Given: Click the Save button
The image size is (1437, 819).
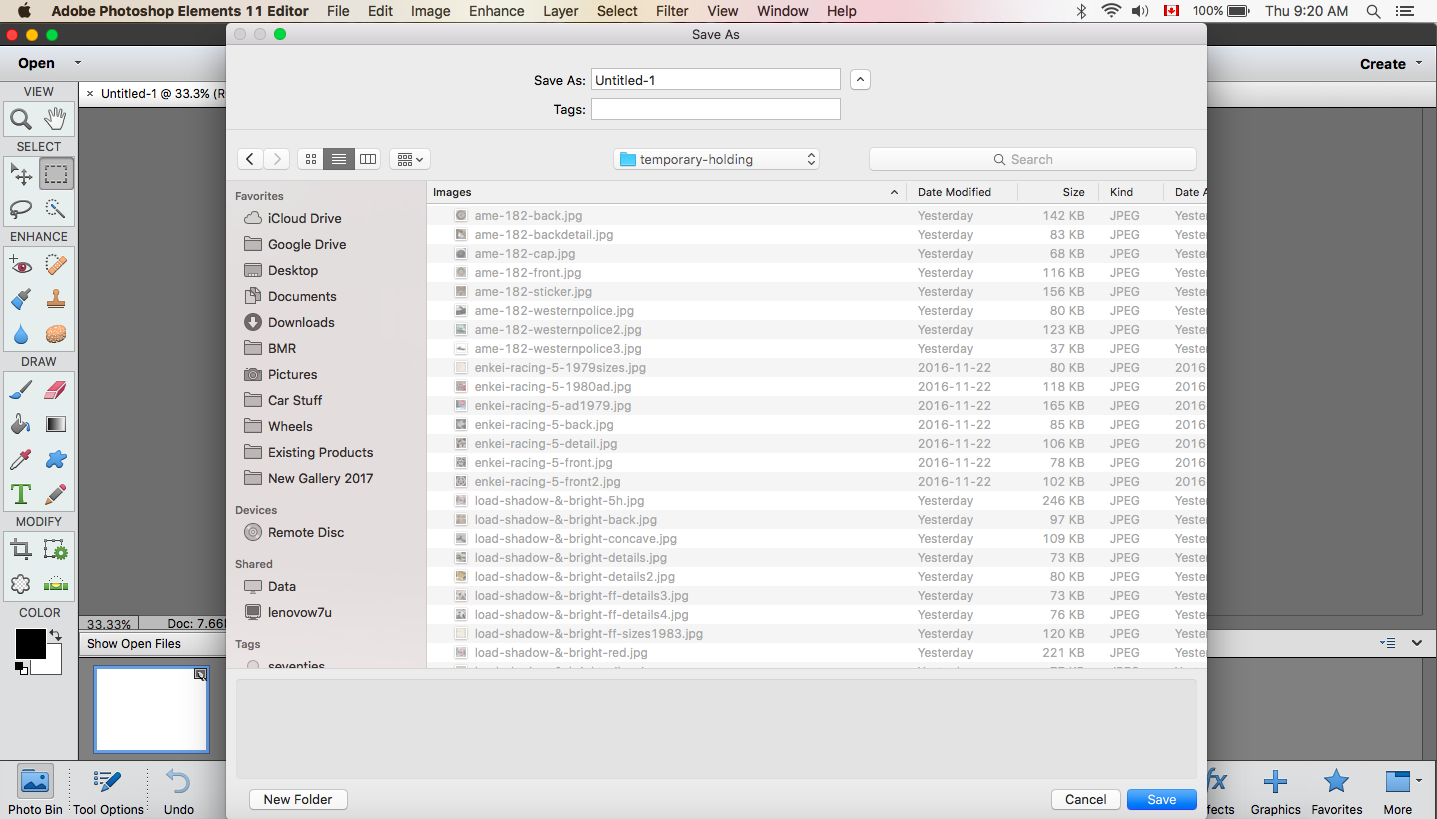Looking at the screenshot, I should 1161,799.
